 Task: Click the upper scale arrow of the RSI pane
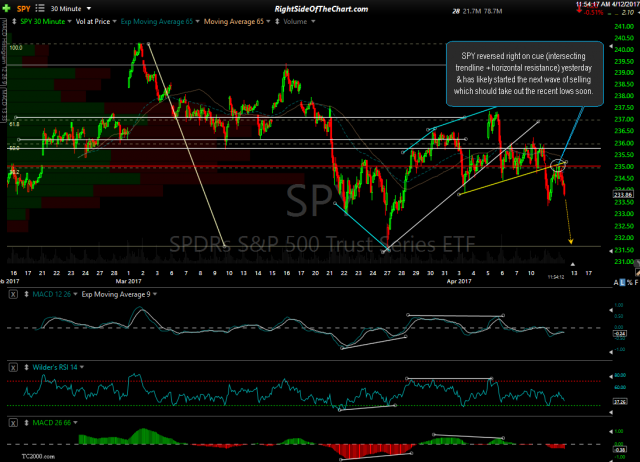coord(611,376)
